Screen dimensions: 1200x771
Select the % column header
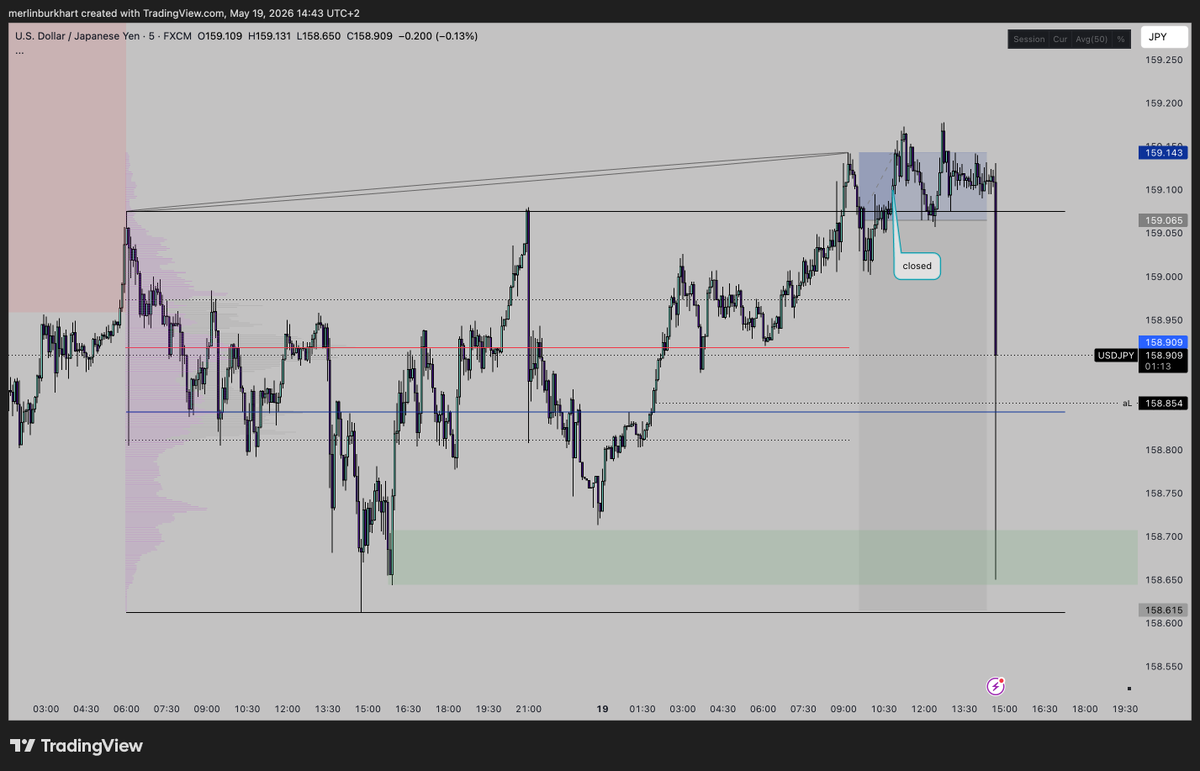(1121, 39)
